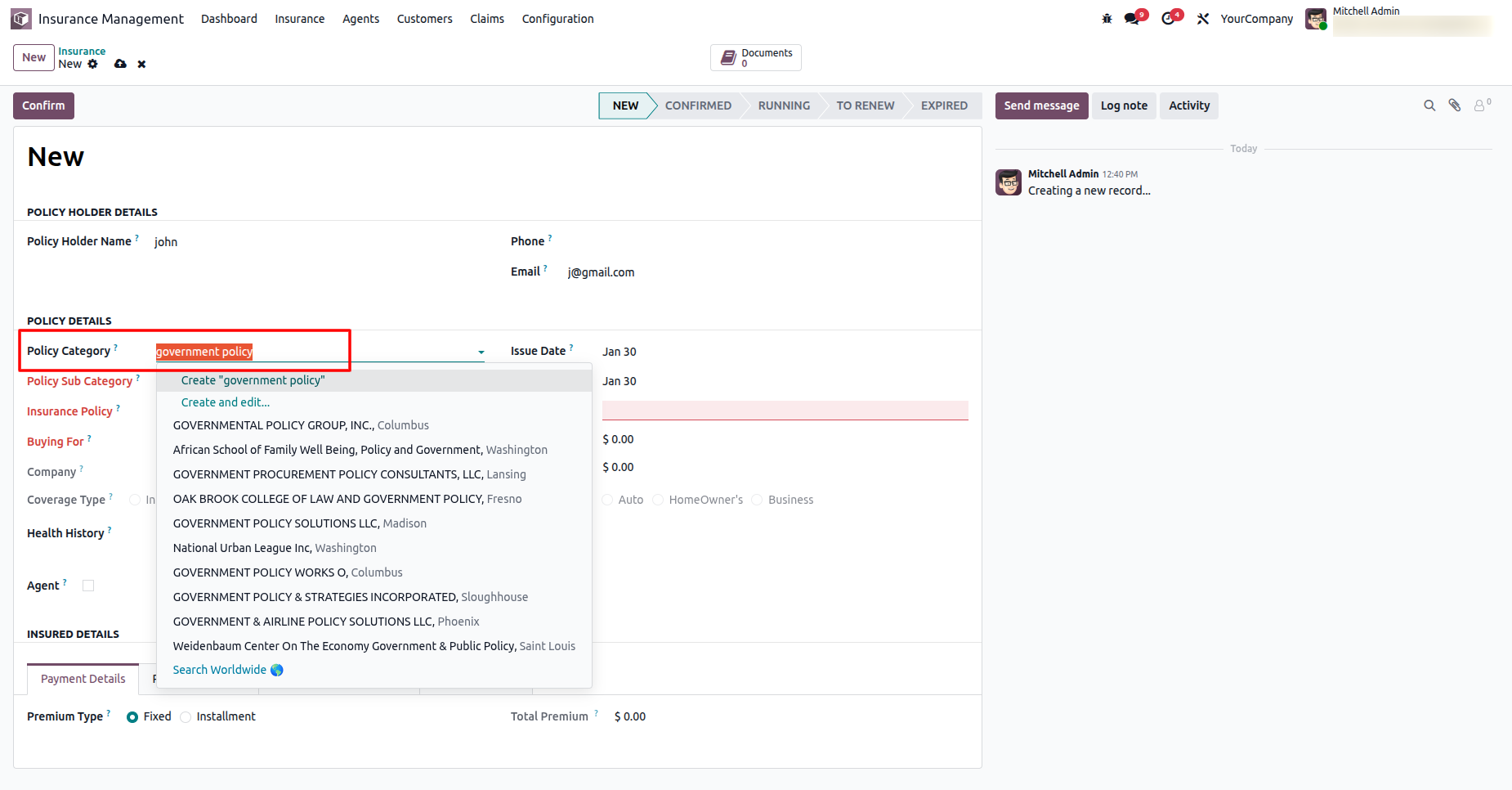This screenshot has height=790, width=1512.
Task: Open the Agents menu
Action: coord(360,19)
